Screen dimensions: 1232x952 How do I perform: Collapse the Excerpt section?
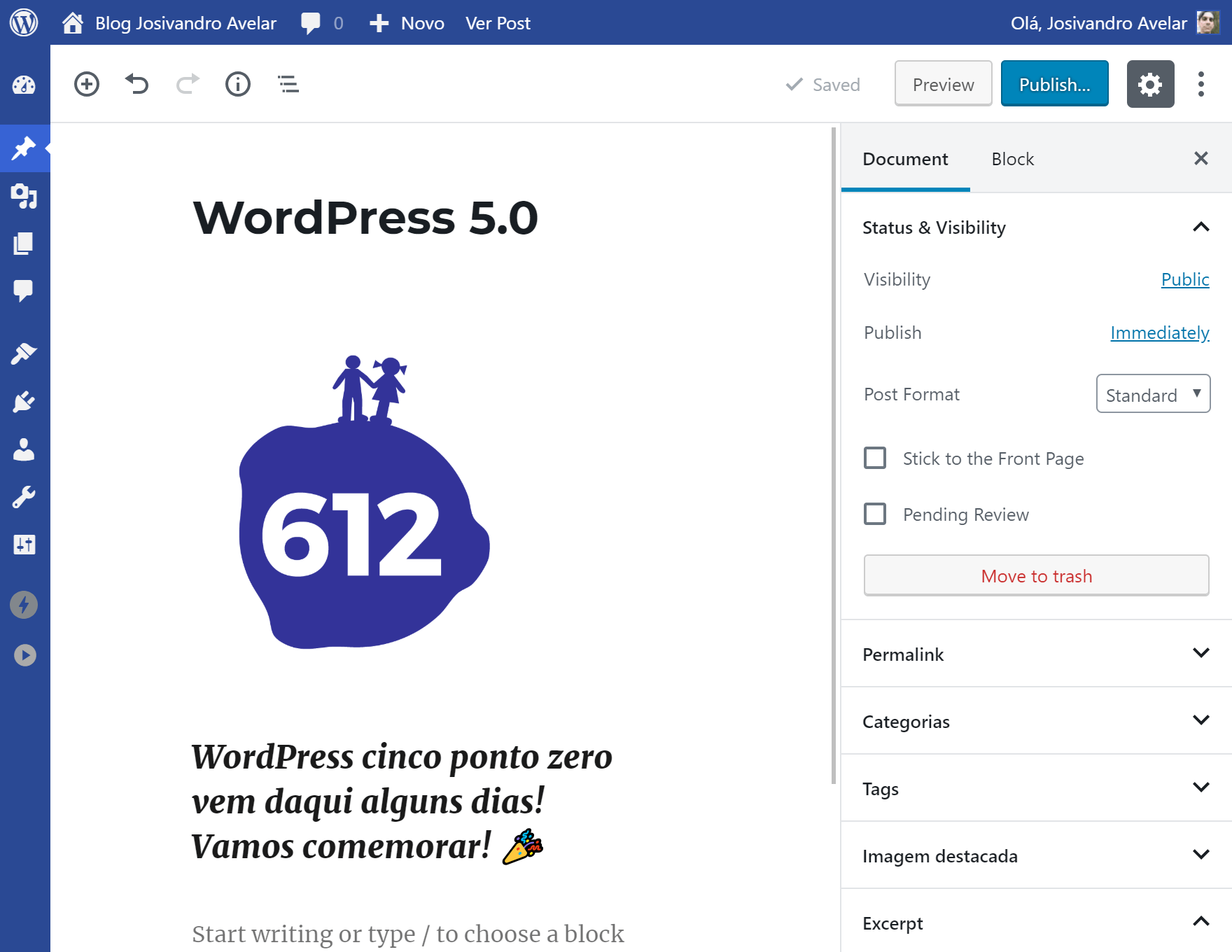pyautogui.click(x=1036, y=923)
